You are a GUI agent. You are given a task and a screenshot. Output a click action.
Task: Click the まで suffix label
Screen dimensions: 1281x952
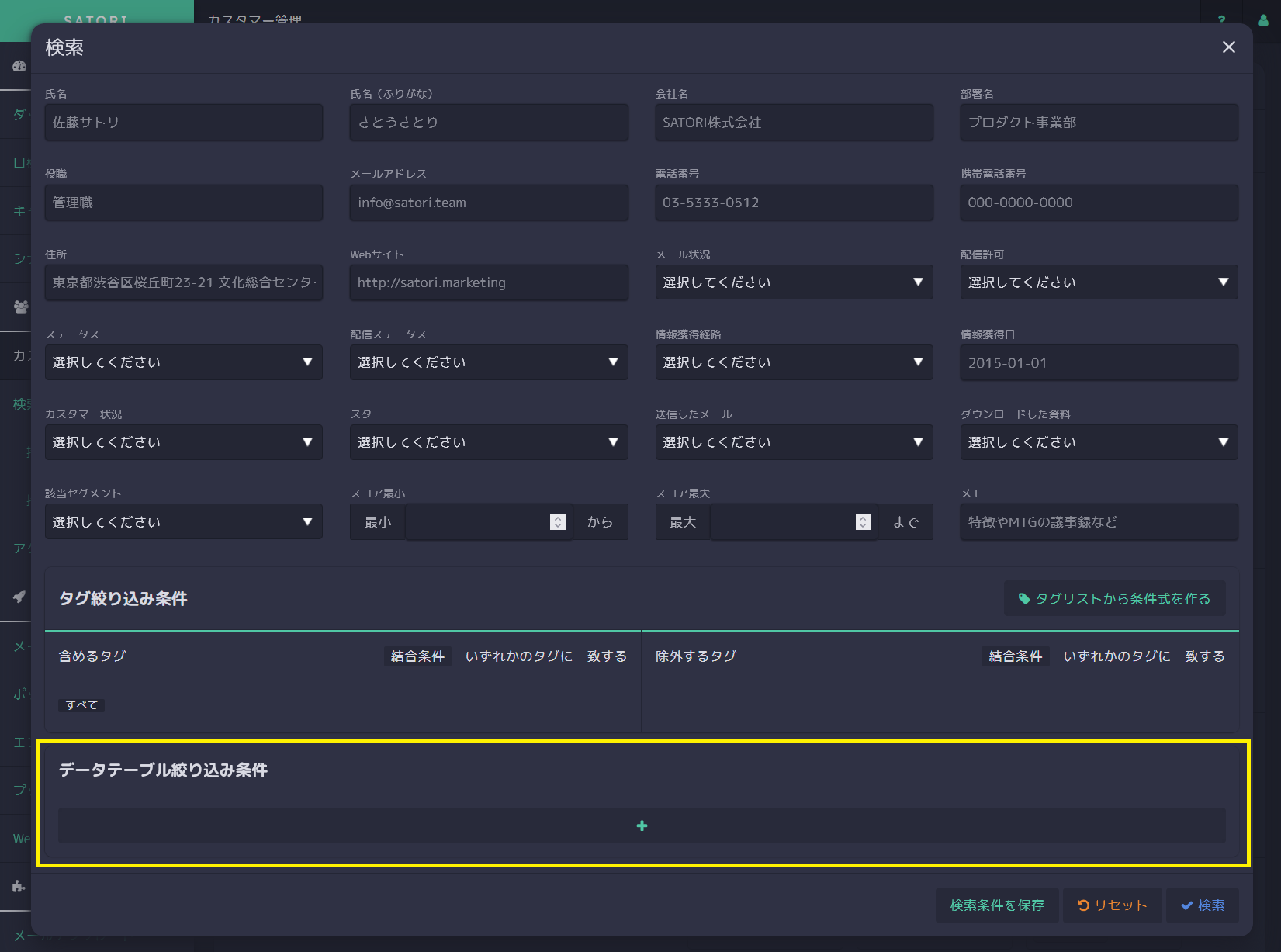point(905,522)
